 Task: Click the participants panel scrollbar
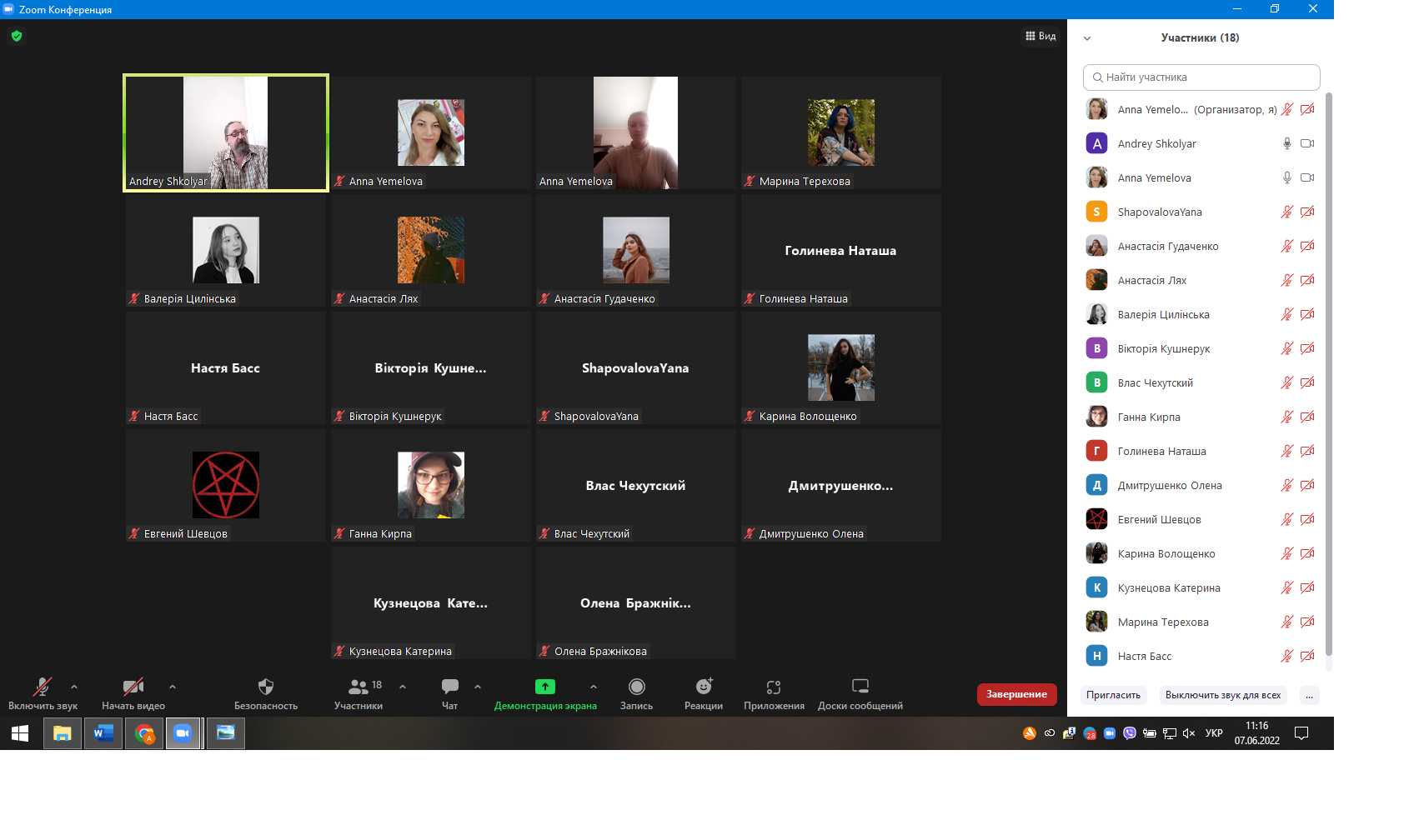[1328, 373]
